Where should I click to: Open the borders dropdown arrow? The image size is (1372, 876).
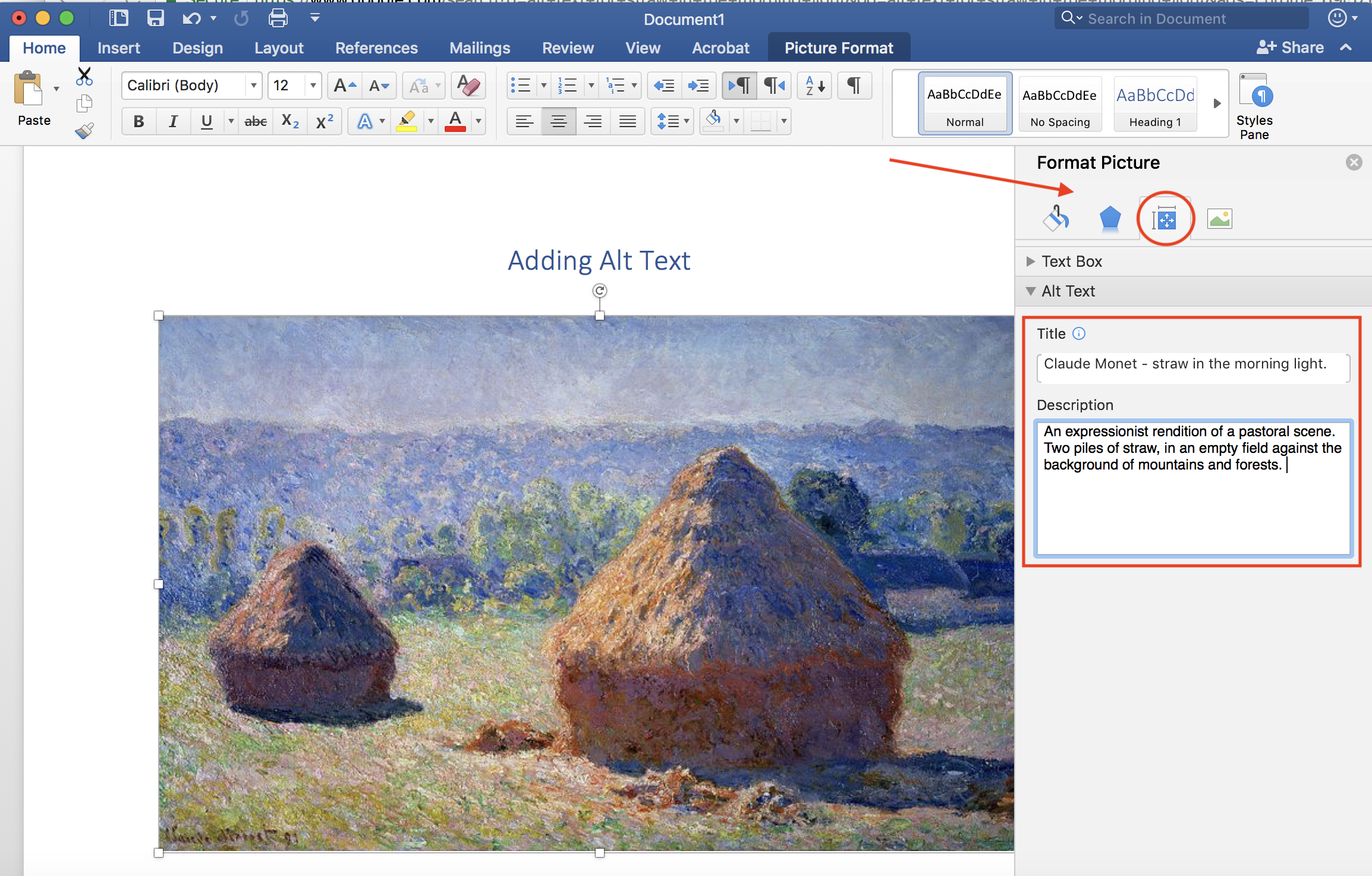tap(784, 122)
